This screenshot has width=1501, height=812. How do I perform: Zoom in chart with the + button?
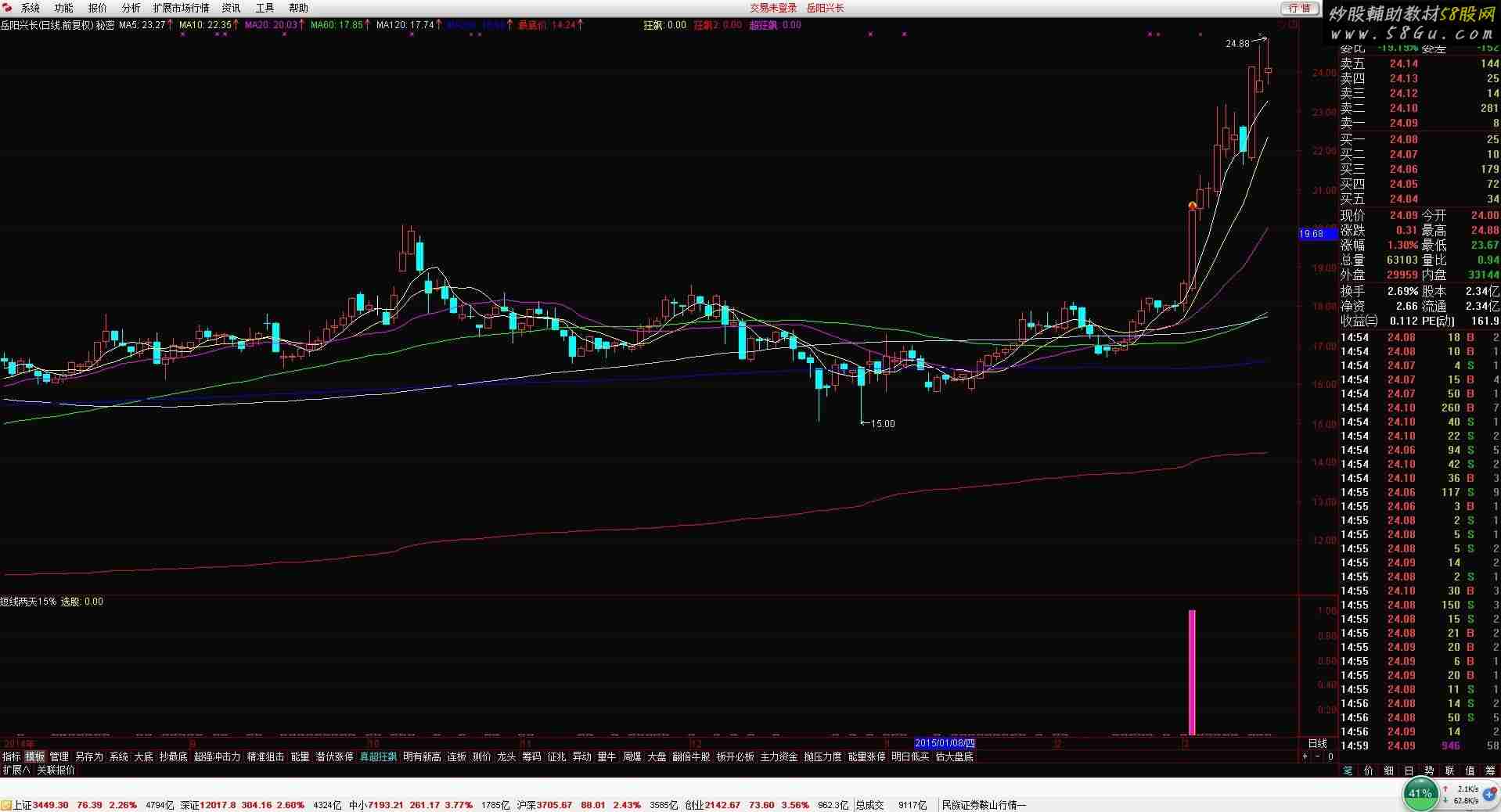[1305, 756]
